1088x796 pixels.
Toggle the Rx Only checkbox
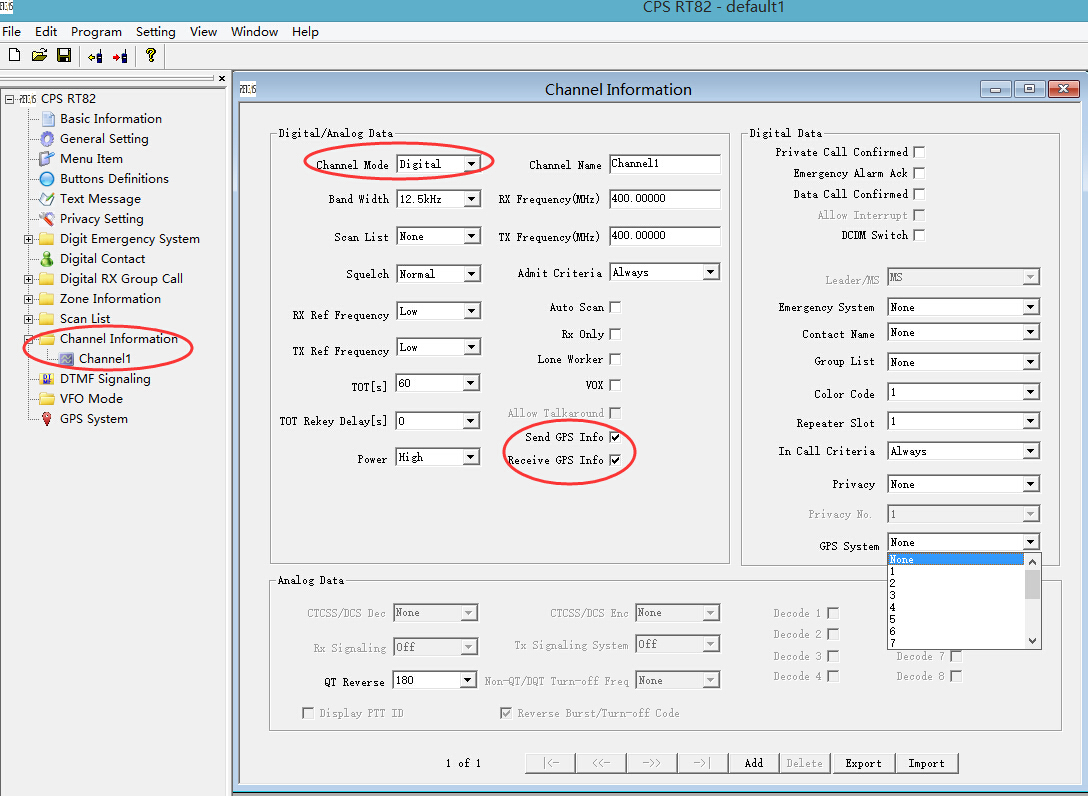coord(615,335)
